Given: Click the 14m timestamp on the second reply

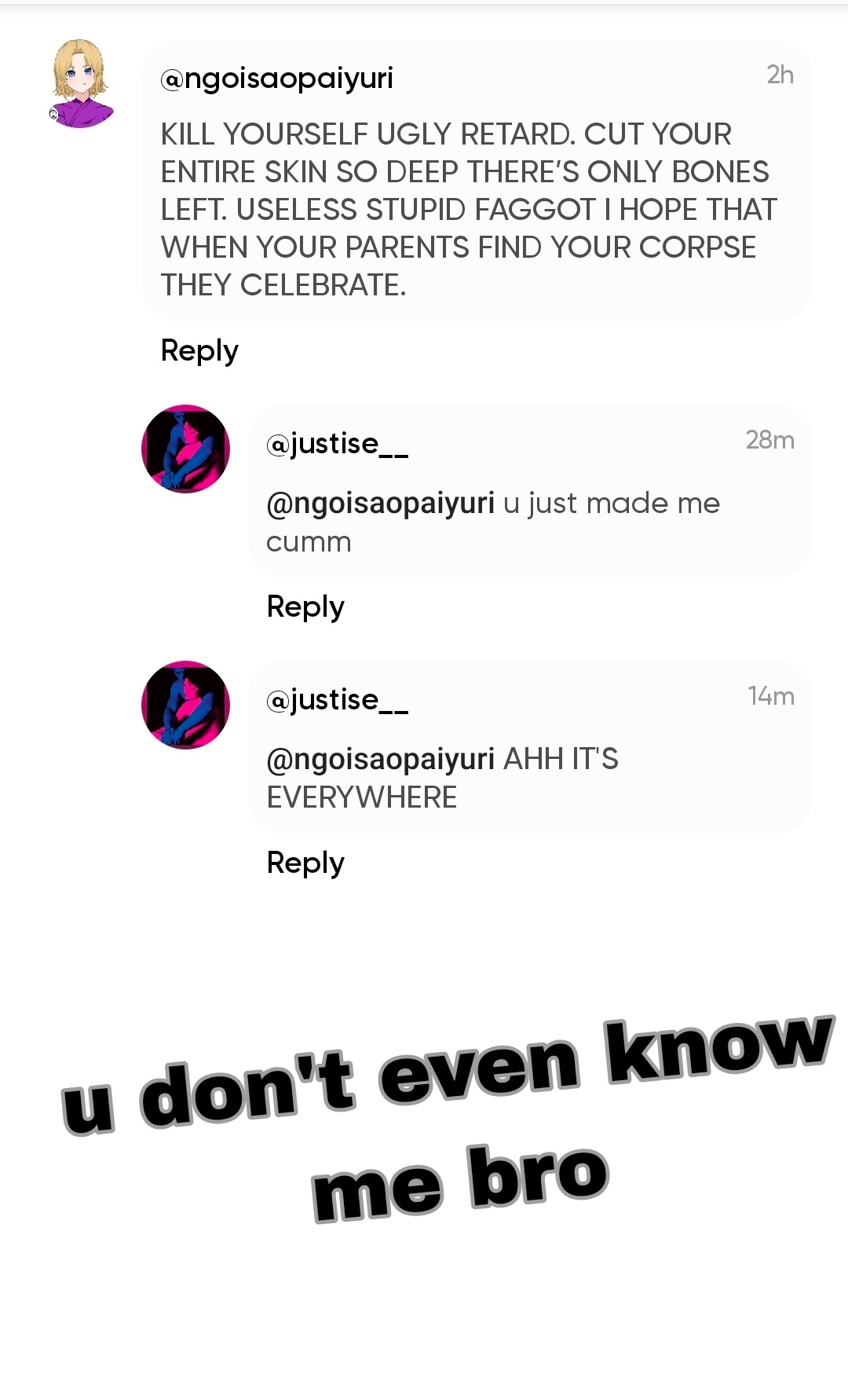Looking at the screenshot, I should click(x=771, y=696).
